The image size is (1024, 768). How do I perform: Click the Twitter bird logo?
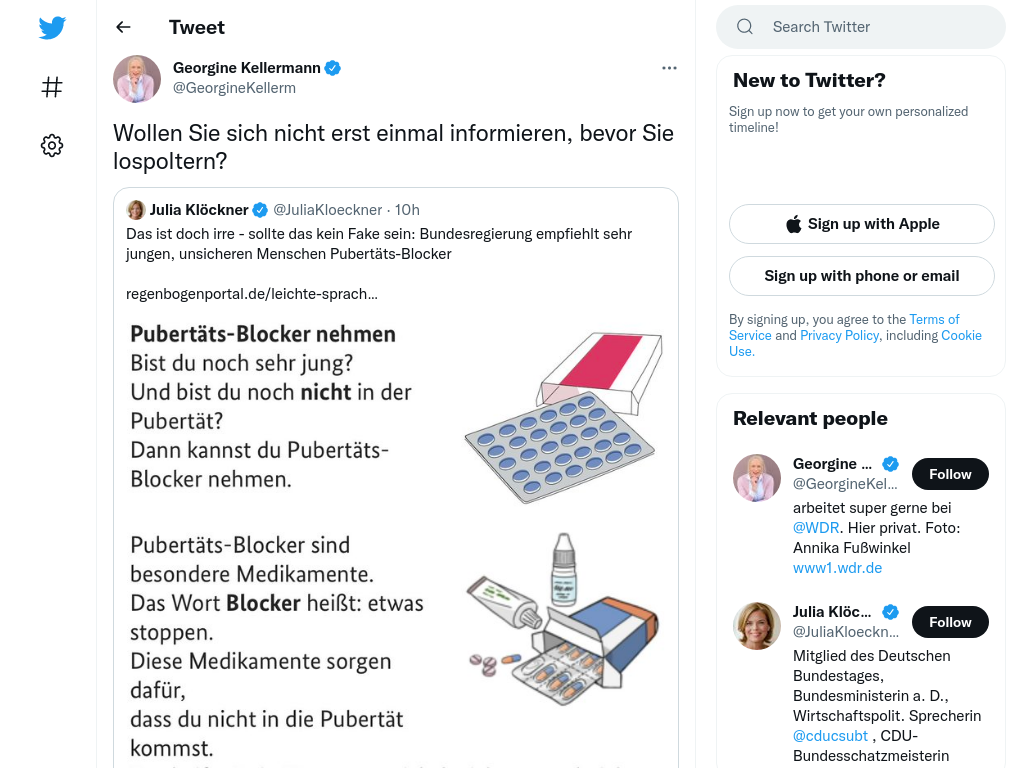point(52,27)
